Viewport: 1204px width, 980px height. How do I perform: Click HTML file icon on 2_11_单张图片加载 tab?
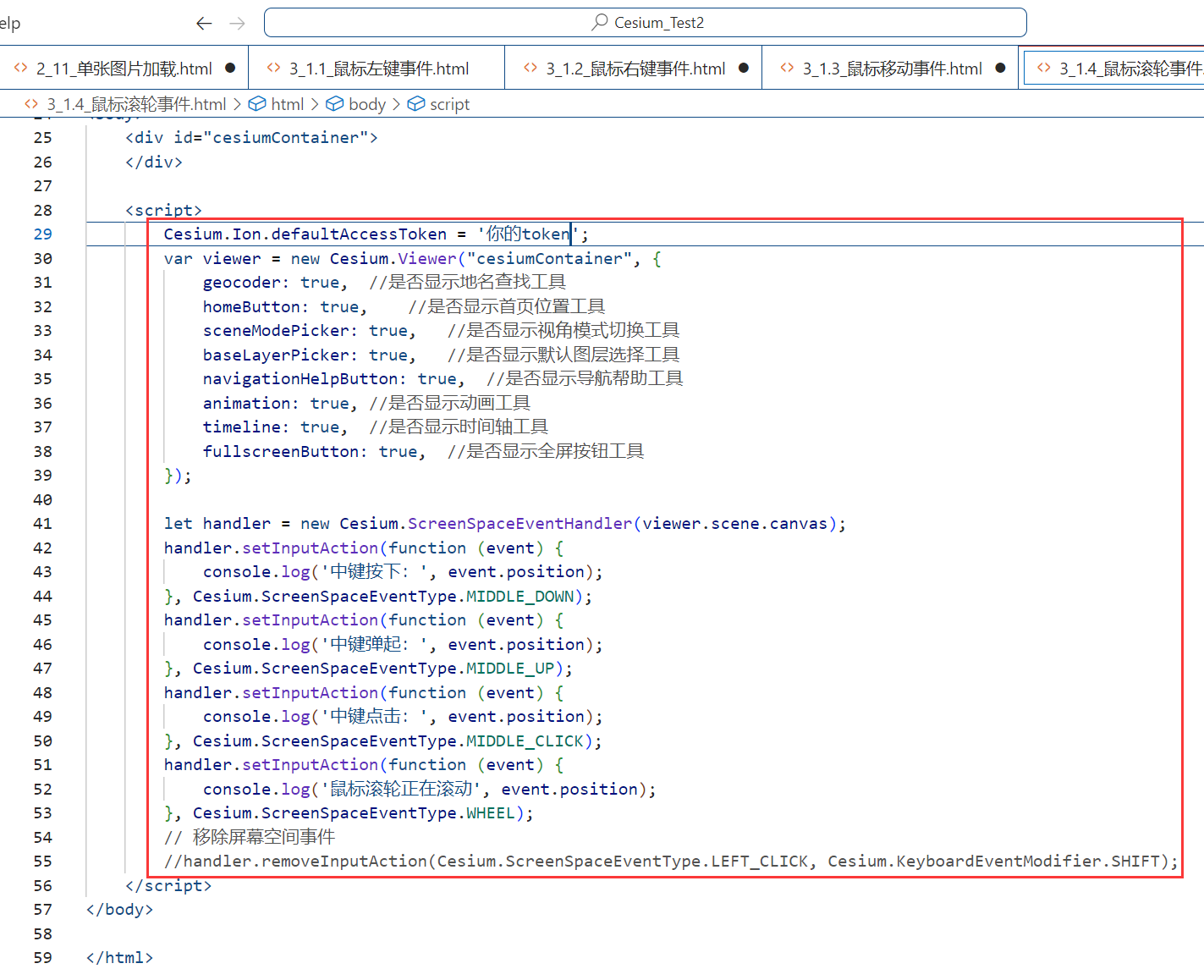click(x=20, y=68)
